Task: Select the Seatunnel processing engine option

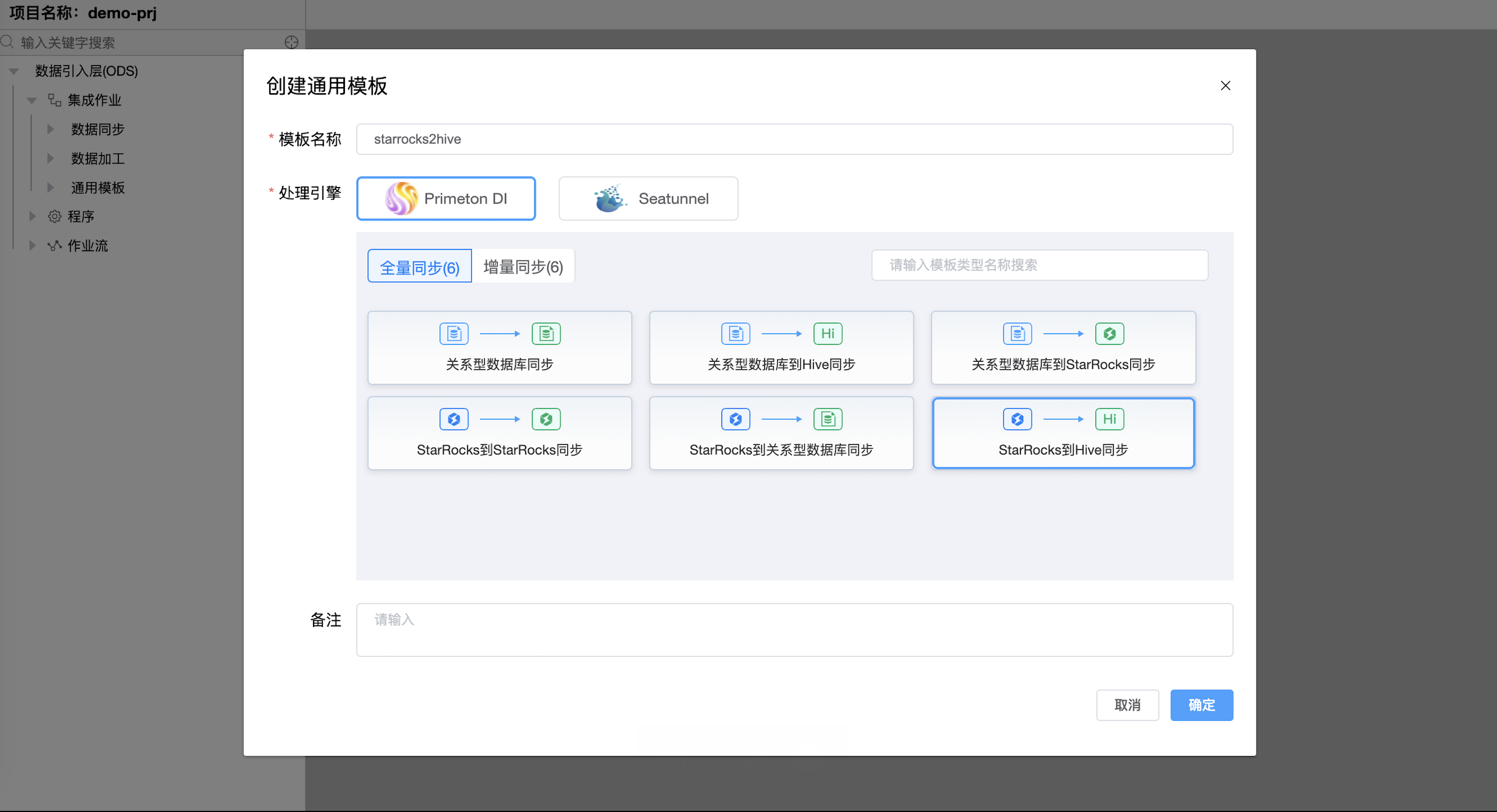Action: point(648,199)
